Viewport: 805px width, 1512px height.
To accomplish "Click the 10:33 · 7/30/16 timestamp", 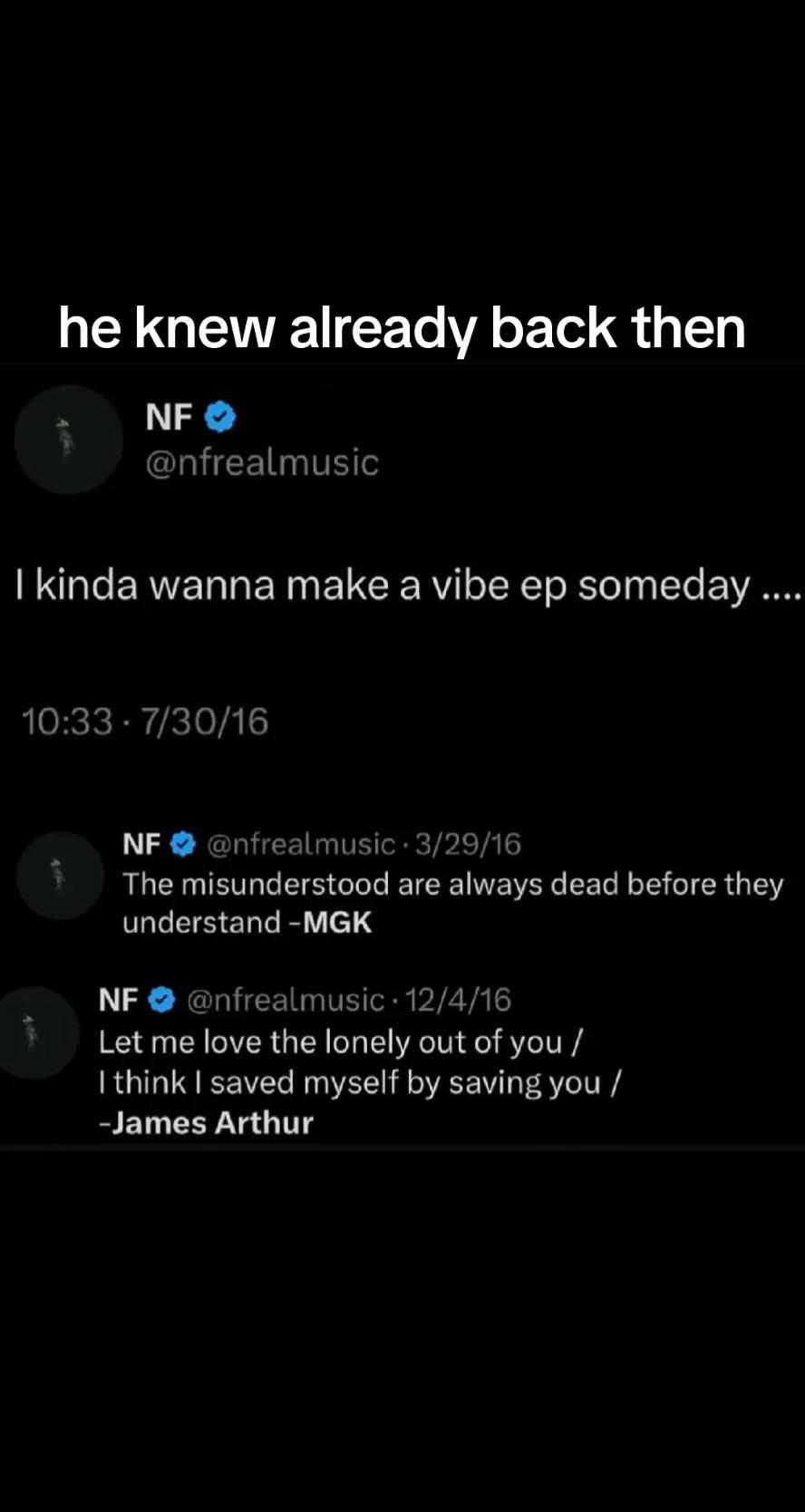I will pyautogui.click(x=144, y=722).
